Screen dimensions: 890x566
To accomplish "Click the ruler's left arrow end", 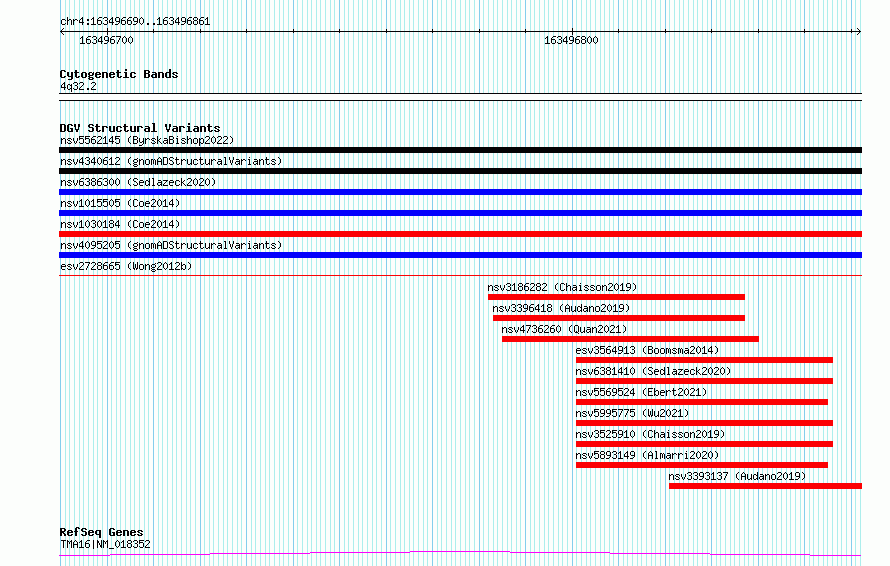I will (x=62, y=32).
